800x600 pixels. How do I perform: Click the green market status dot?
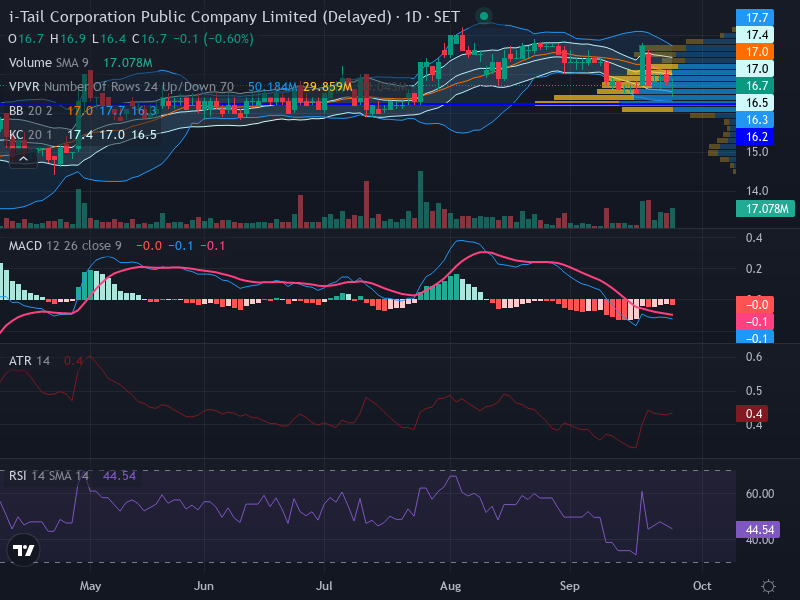click(484, 16)
